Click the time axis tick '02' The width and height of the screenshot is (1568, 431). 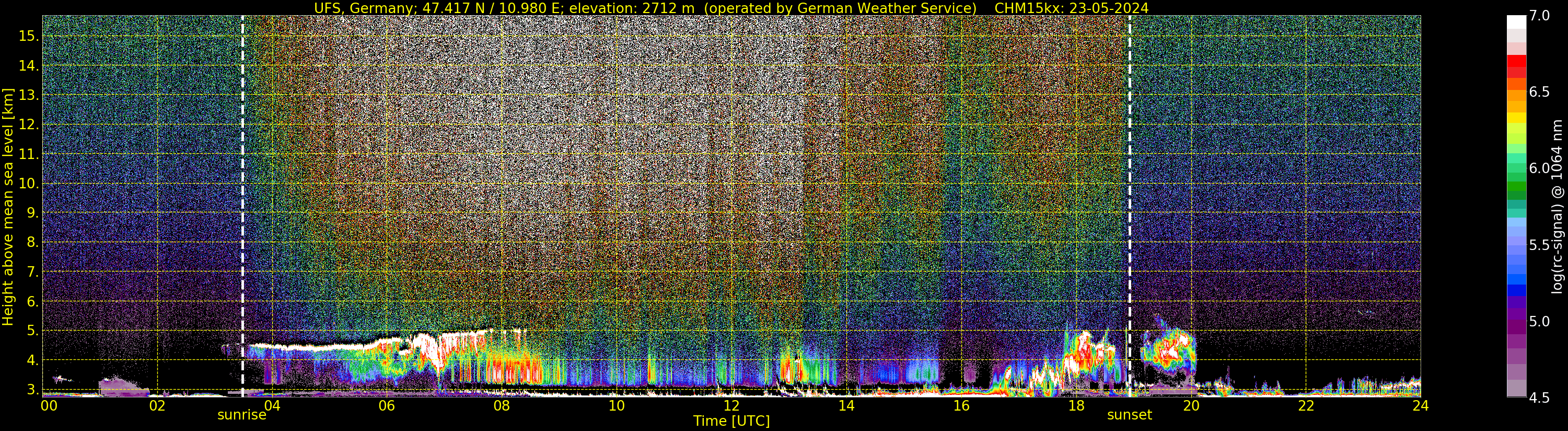tap(157, 405)
